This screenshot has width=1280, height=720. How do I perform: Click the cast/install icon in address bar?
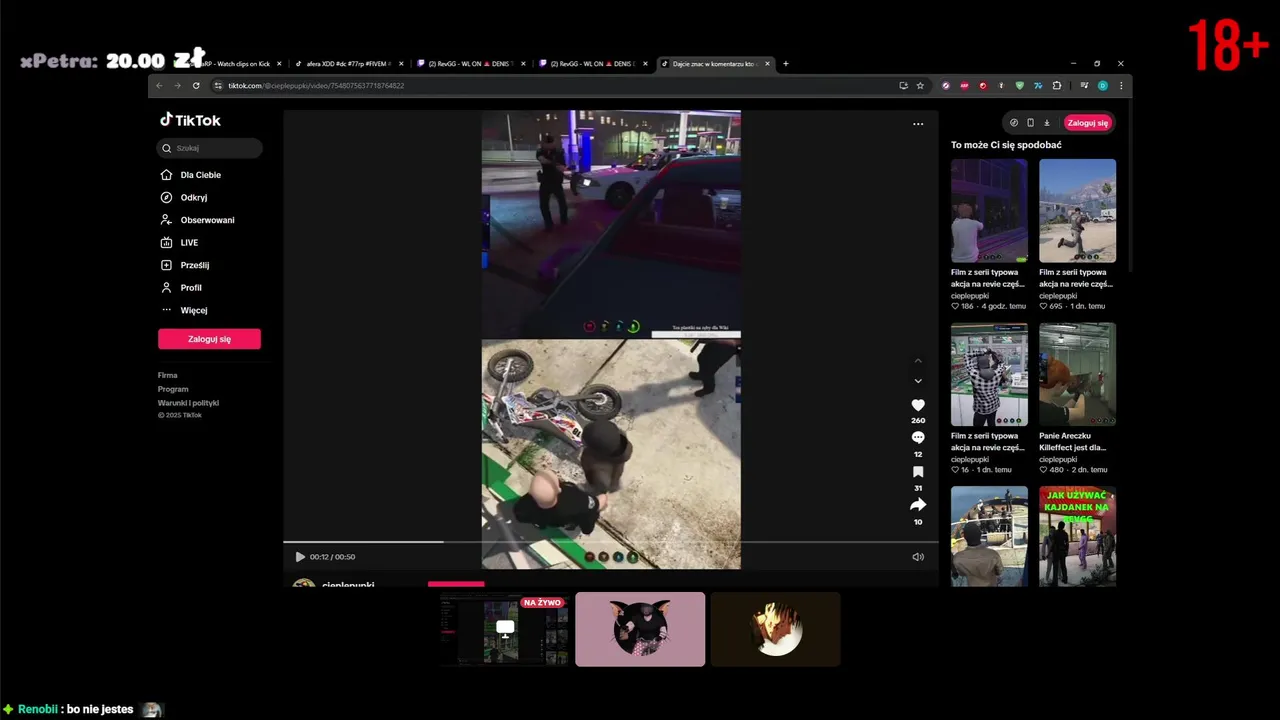(903, 86)
